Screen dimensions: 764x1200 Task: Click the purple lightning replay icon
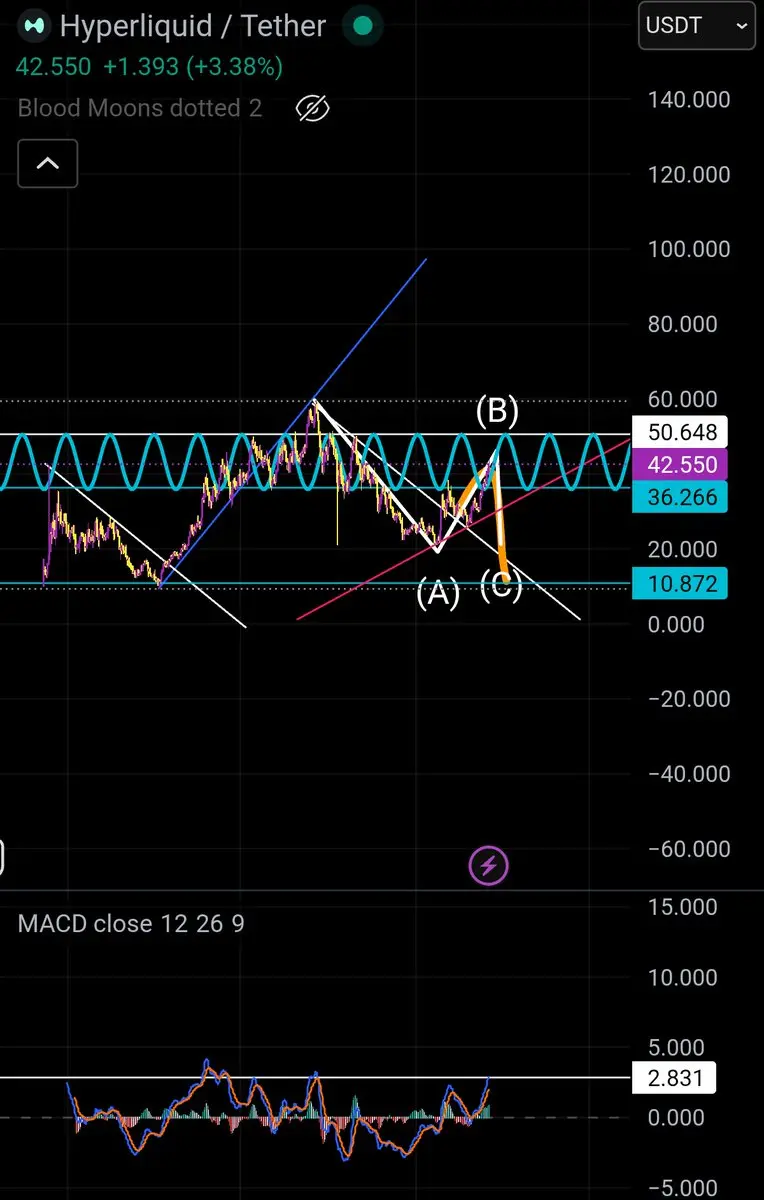tap(489, 865)
